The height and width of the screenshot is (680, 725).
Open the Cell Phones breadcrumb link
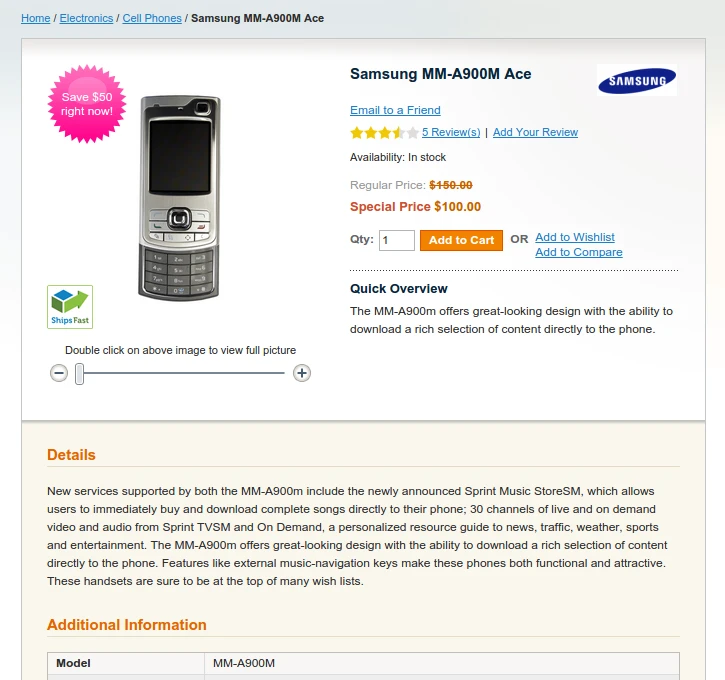tap(152, 18)
